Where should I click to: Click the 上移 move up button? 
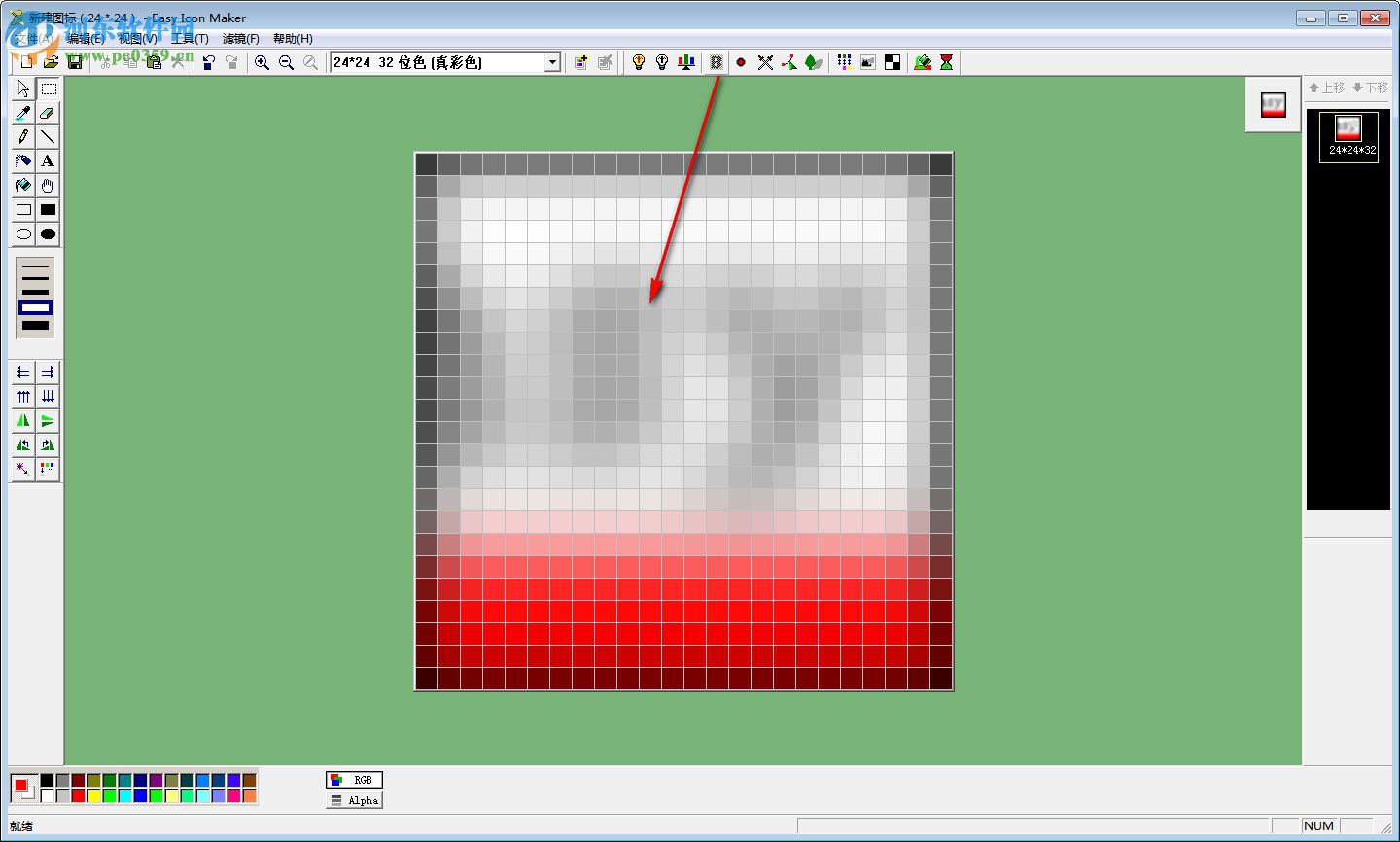1327,88
